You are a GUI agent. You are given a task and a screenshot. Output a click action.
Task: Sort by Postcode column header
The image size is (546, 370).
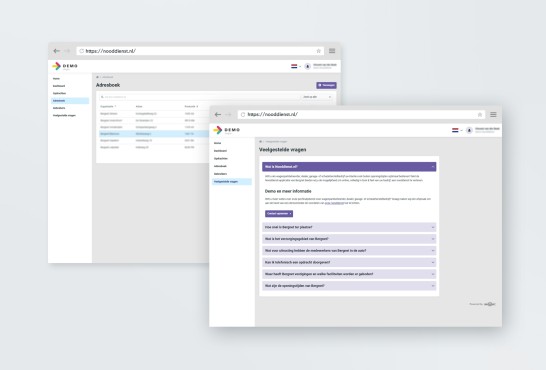(x=191, y=107)
